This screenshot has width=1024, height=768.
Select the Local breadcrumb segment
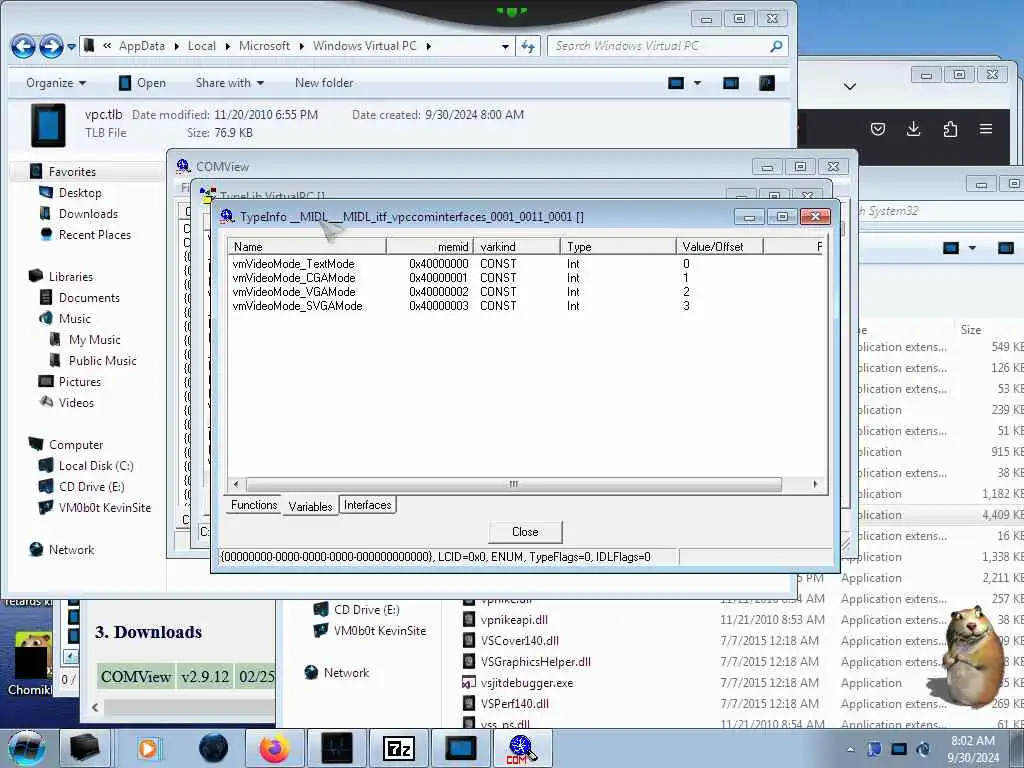tap(202, 46)
